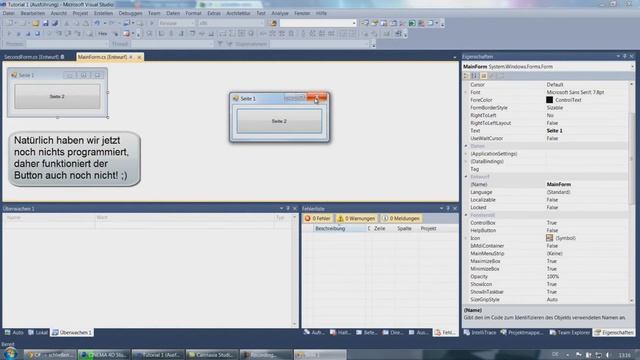
Task: Click the Hex display button in debug toolbar
Action: tap(102, 34)
